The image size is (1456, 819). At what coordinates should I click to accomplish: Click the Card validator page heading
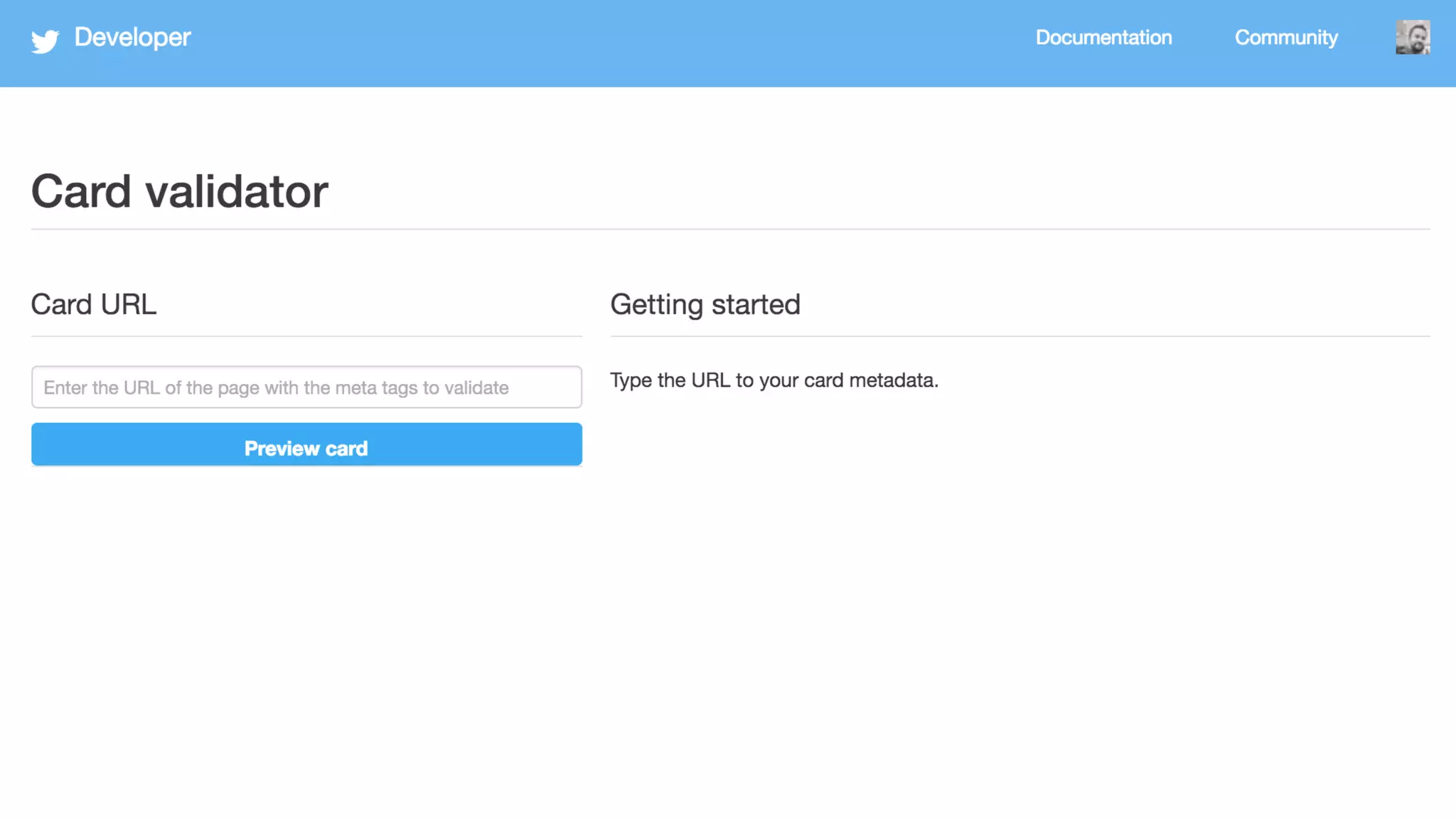(179, 191)
